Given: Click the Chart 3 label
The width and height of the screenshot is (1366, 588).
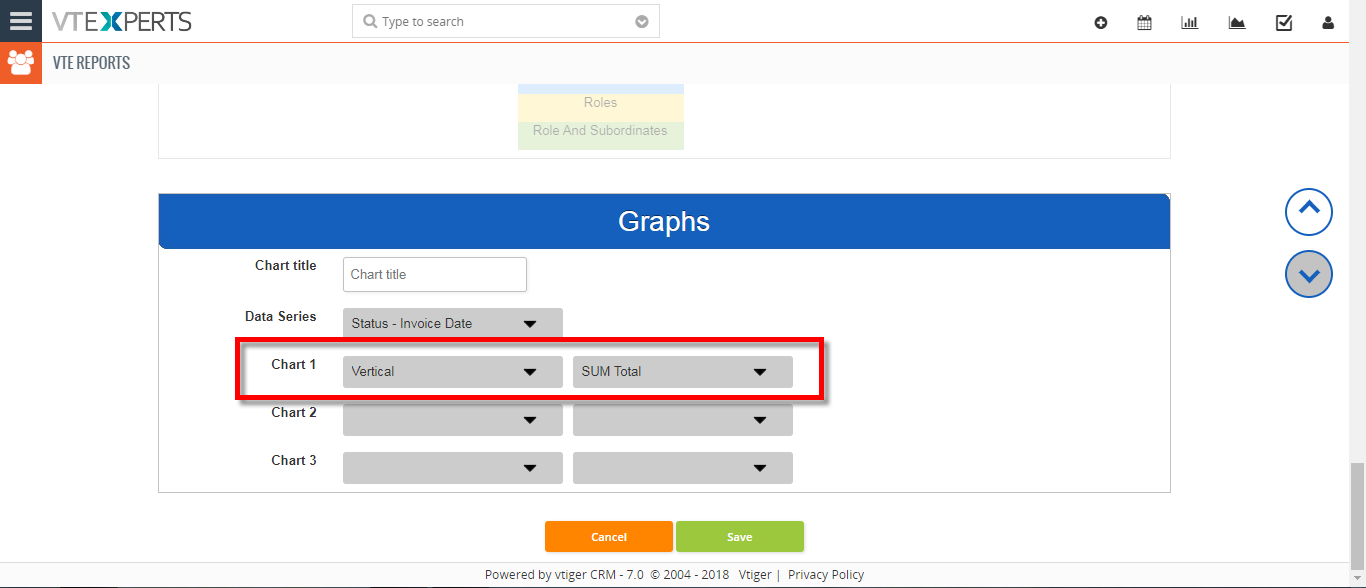Looking at the screenshot, I should tap(294, 461).
